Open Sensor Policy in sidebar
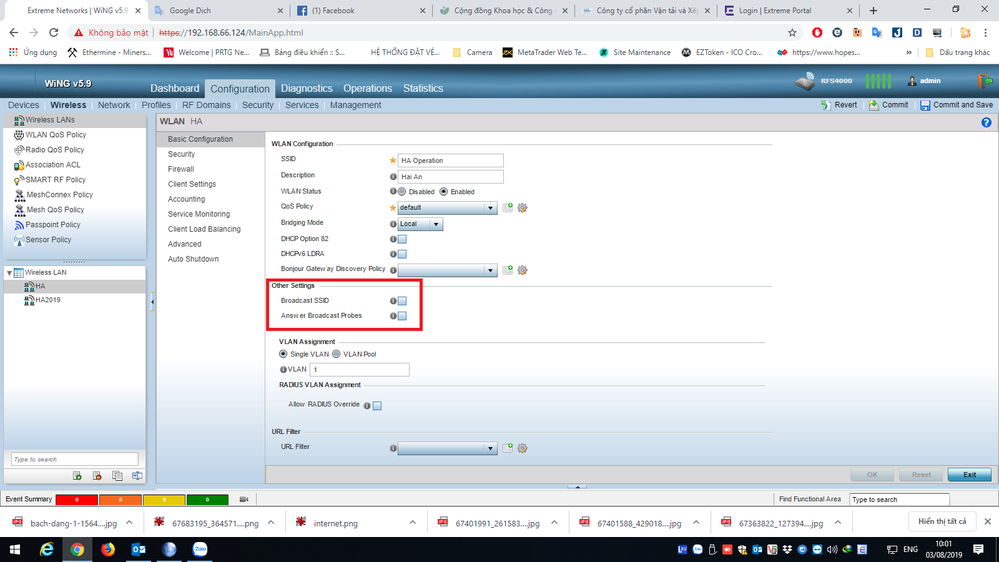This screenshot has width=999, height=562. point(42,240)
